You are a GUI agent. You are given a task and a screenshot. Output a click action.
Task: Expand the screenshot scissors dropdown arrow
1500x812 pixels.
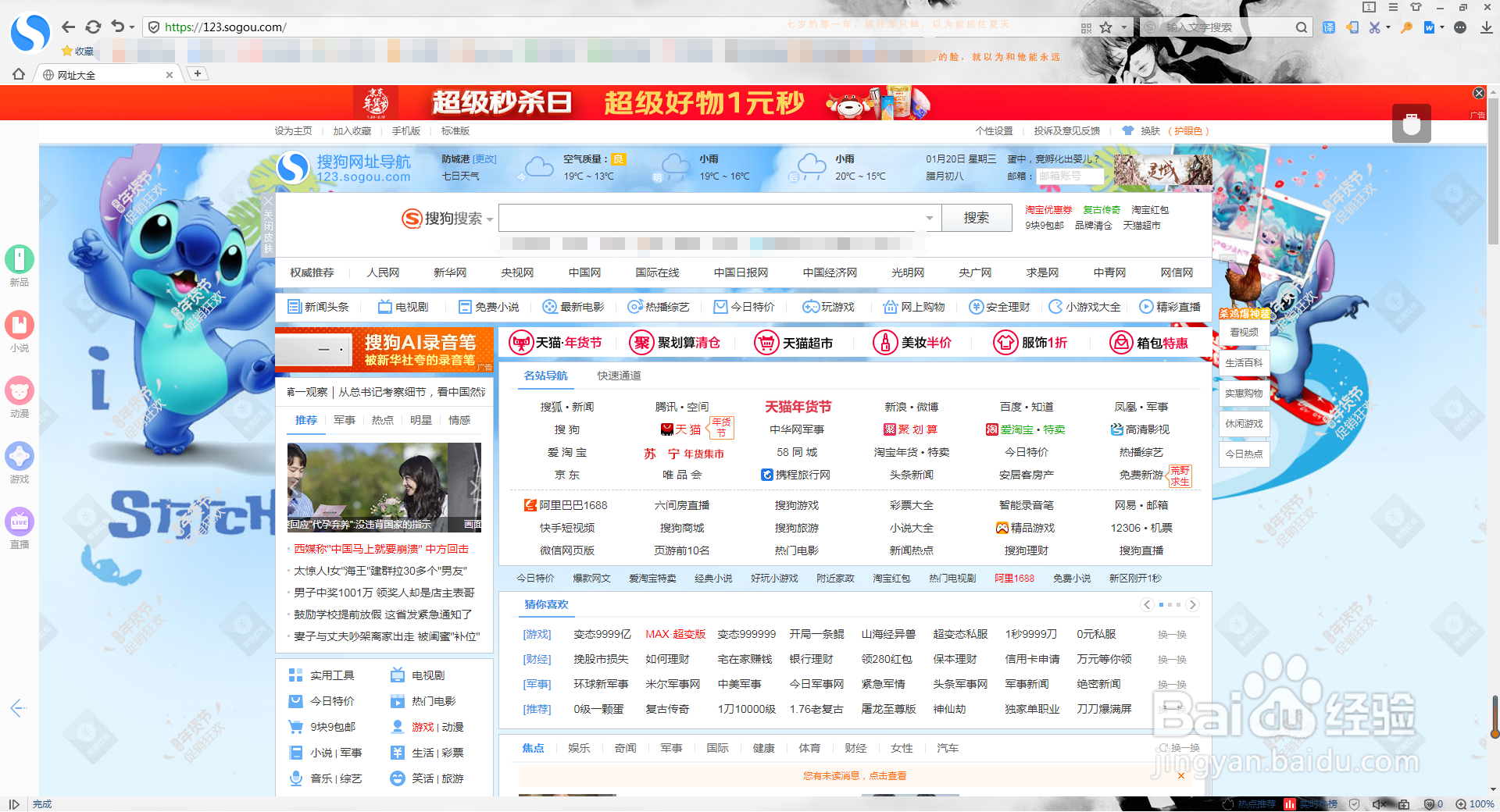1388,27
